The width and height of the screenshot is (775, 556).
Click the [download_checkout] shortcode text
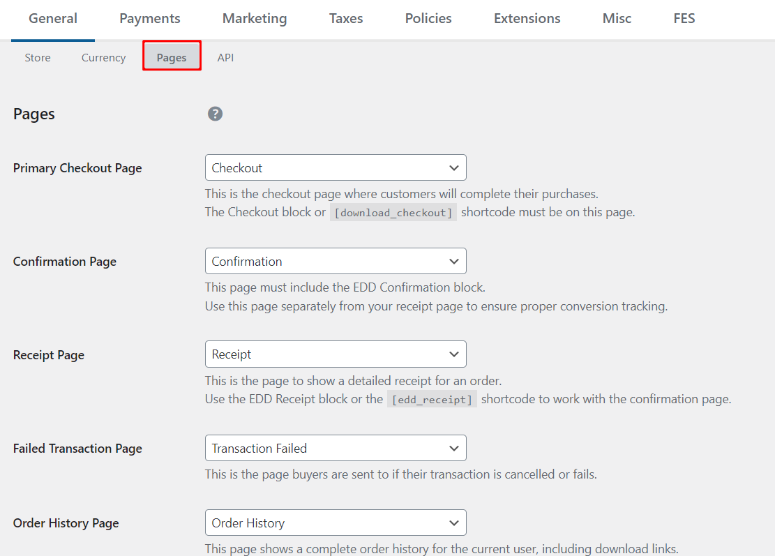click(x=393, y=212)
